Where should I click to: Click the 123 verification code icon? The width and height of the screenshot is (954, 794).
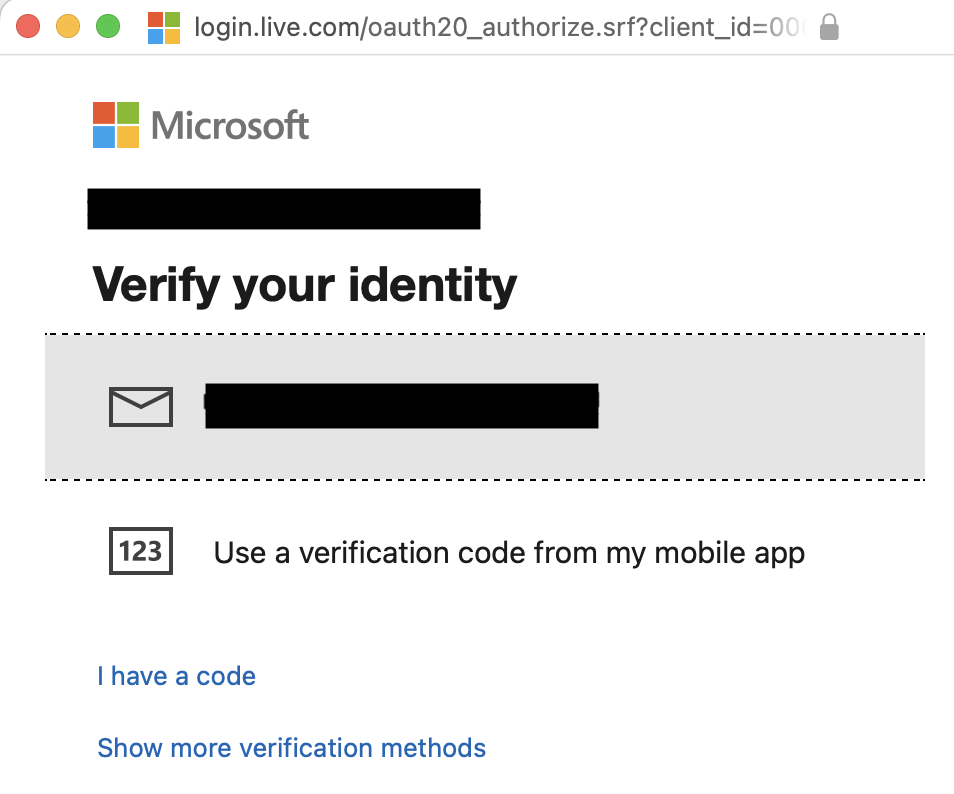(140, 551)
